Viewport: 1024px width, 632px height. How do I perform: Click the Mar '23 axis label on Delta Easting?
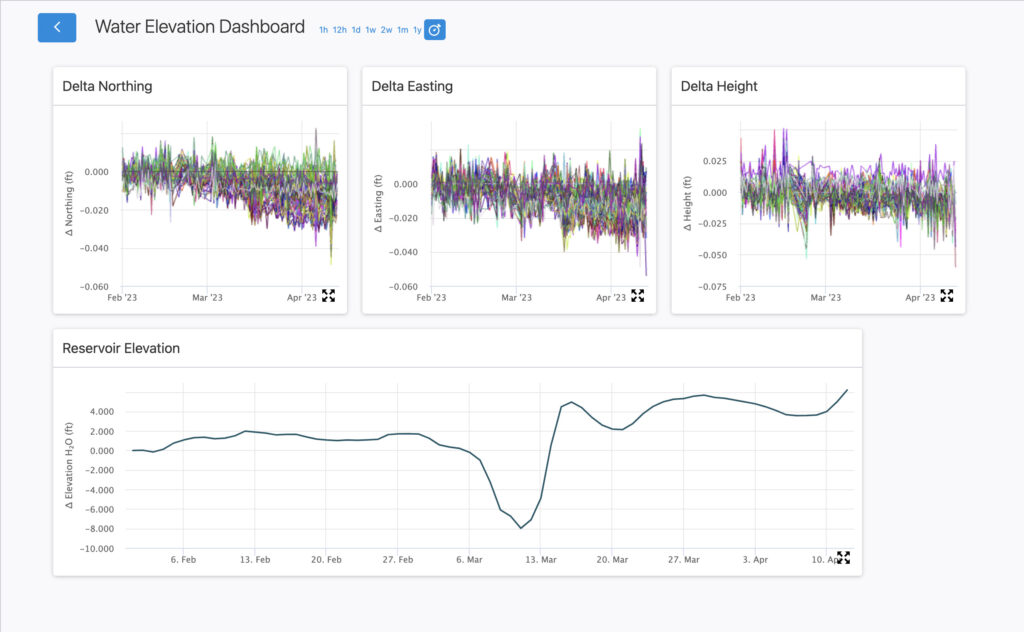tap(515, 297)
